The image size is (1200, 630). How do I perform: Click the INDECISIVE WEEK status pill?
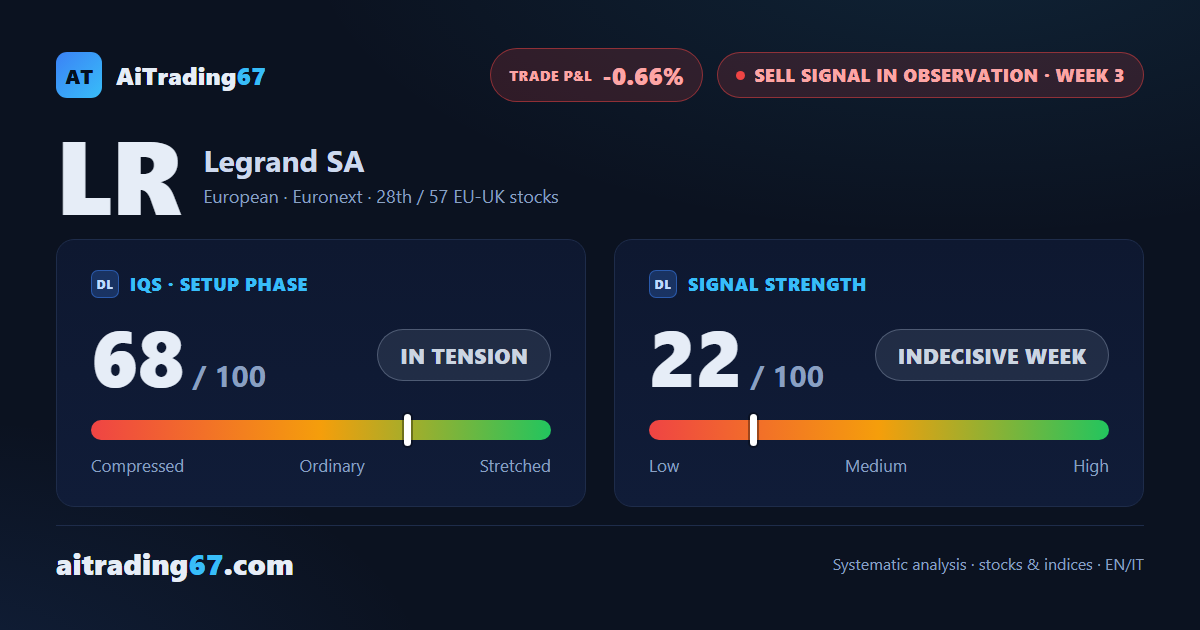coord(992,355)
